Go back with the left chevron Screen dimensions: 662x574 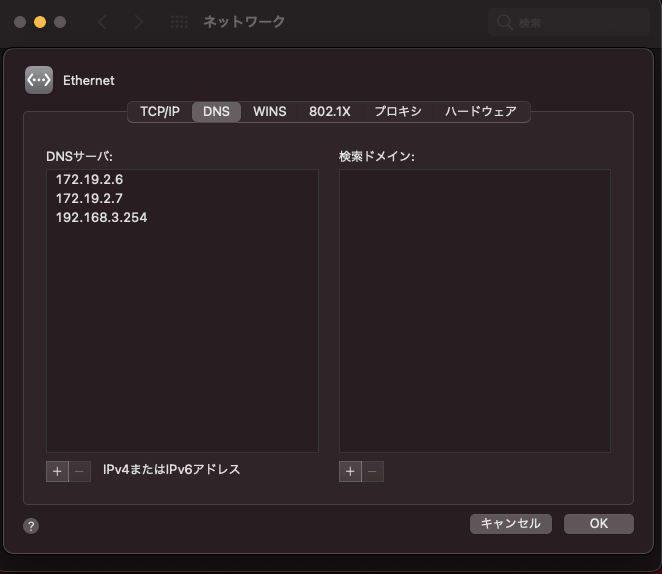(102, 22)
